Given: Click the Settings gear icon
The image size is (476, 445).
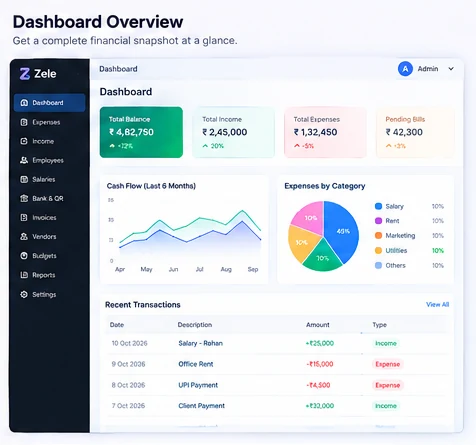Looking at the screenshot, I should pos(24,294).
